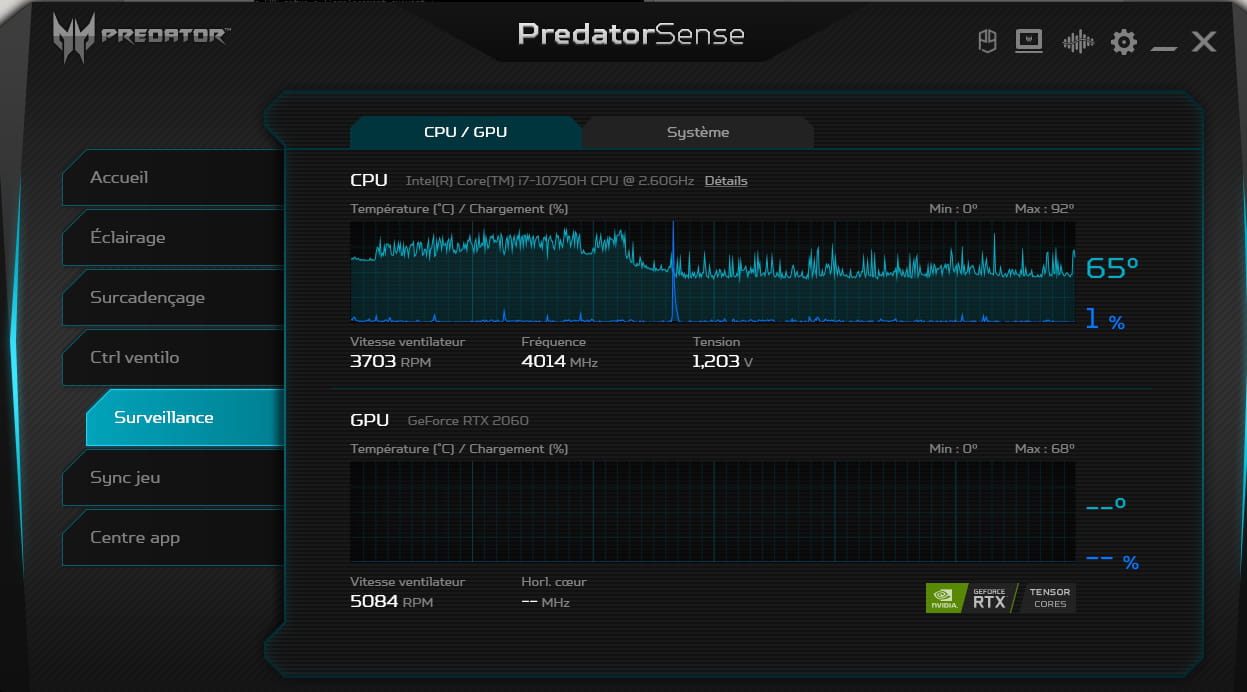Click the Tensor Cores badge

tap(1049, 598)
